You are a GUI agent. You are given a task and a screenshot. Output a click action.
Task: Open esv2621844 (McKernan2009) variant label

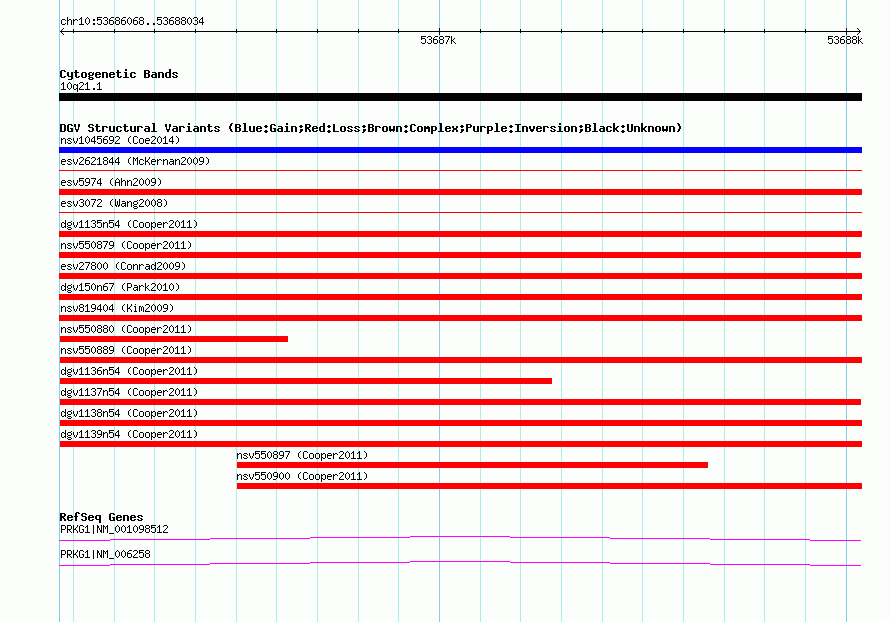(x=135, y=161)
